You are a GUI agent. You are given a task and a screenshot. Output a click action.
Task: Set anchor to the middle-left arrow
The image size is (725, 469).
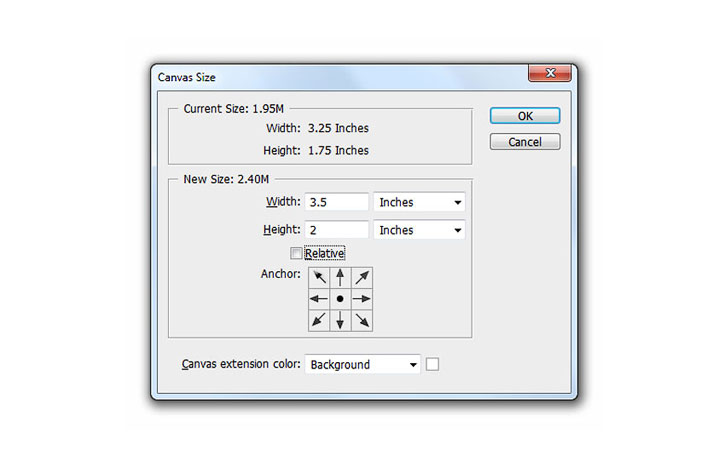click(319, 299)
